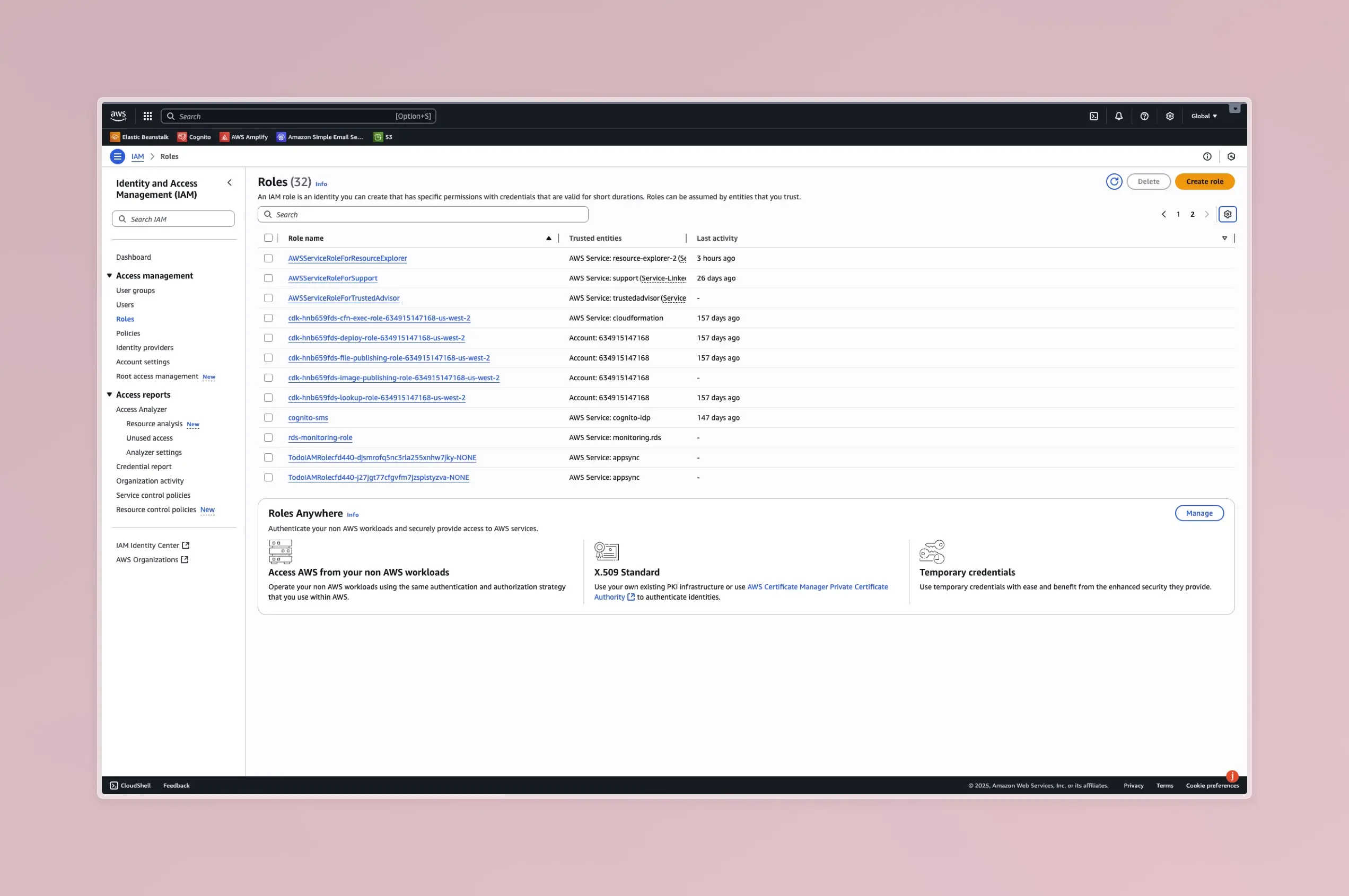Select the cognito-sms role checkbox

click(268, 418)
